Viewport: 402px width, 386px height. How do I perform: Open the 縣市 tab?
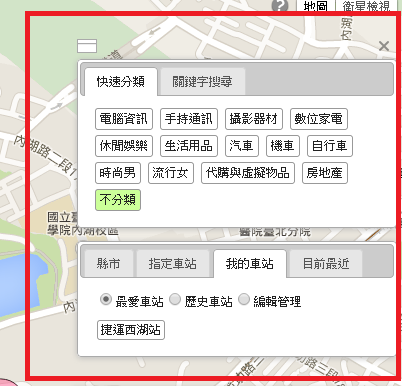[108, 264]
